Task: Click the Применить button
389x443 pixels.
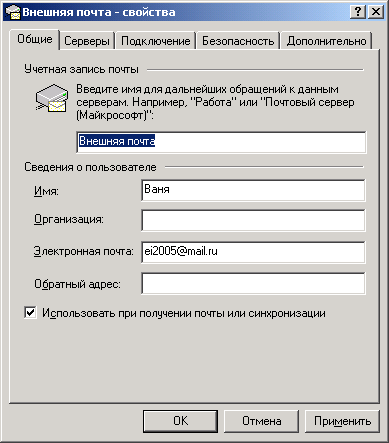Action: 342,421
